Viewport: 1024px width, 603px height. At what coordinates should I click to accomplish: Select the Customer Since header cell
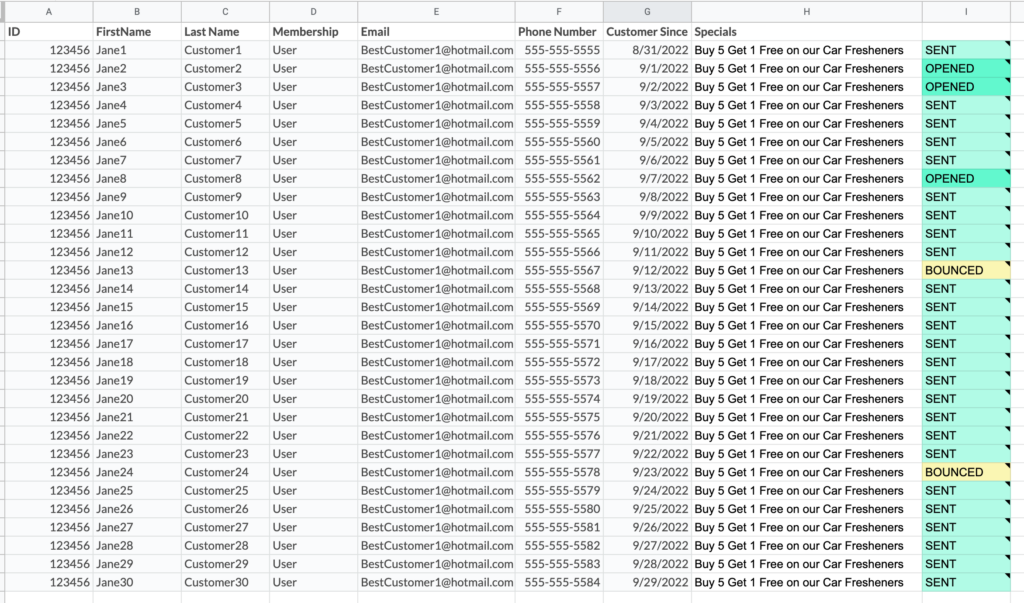tap(646, 31)
